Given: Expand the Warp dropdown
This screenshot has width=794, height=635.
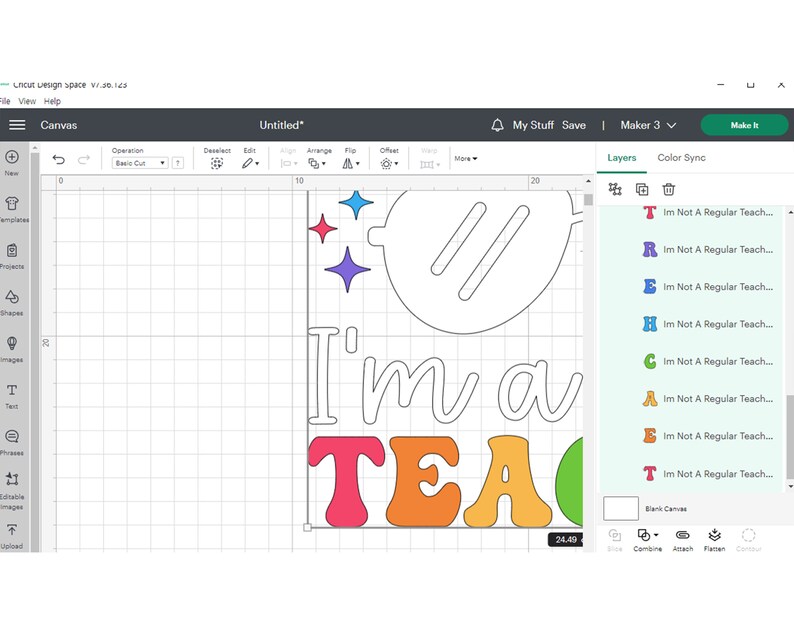Looking at the screenshot, I should [429, 164].
